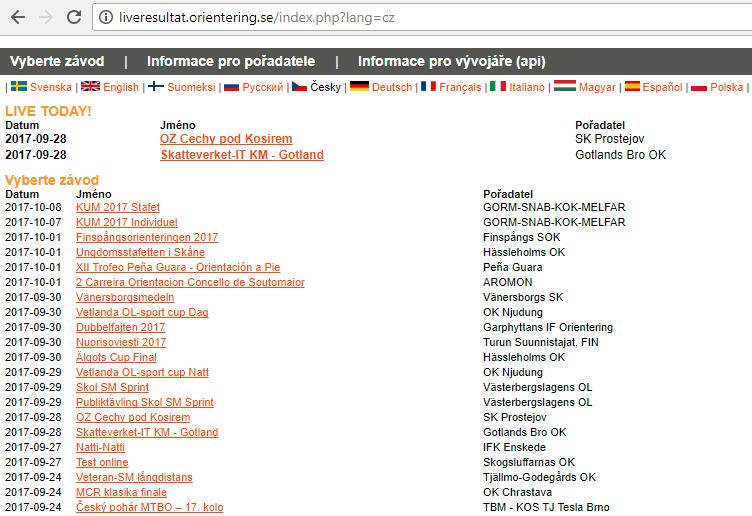Open KUM 2017 Individuel results
This screenshot has width=752, height=516.
point(127,222)
